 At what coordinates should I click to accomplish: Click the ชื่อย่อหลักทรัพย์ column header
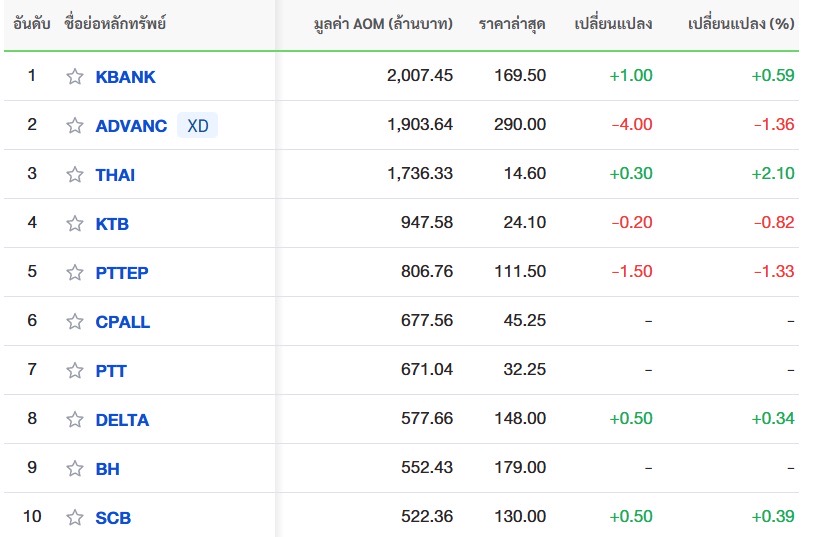tap(114, 24)
